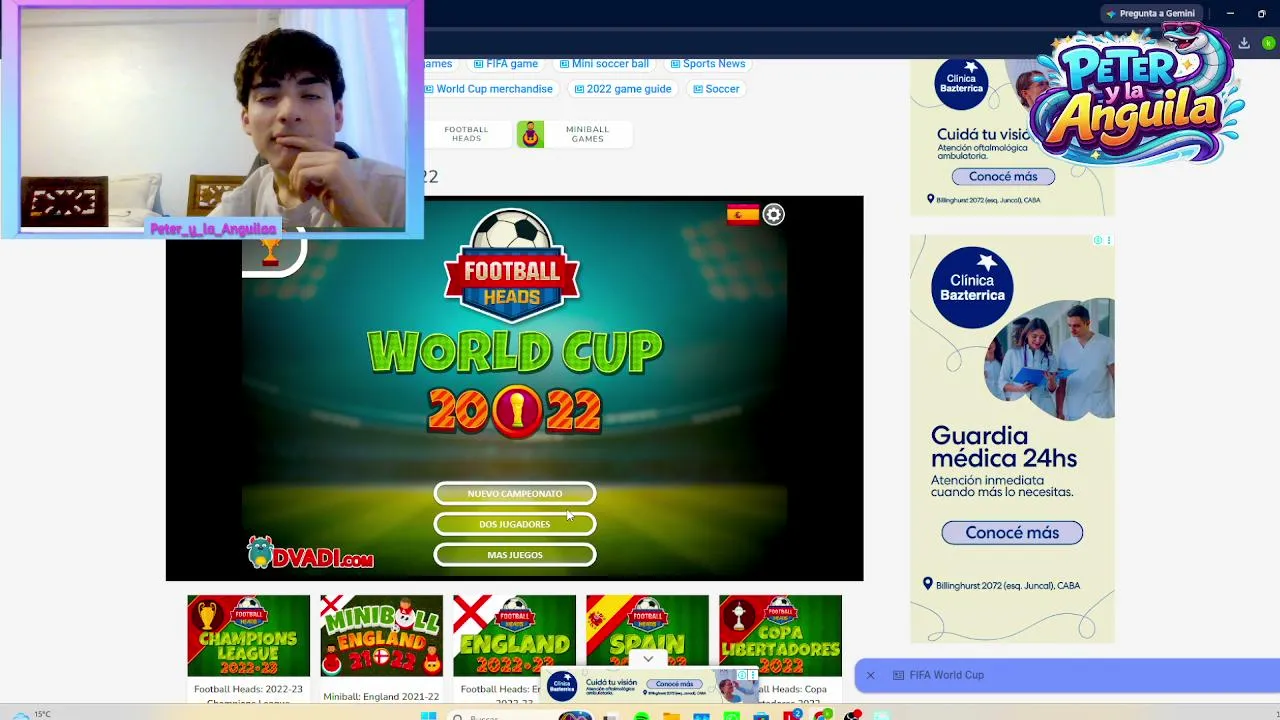Click the trophy icon beside the game
Viewport: 1280px width, 720px height.
click(270, 251)
